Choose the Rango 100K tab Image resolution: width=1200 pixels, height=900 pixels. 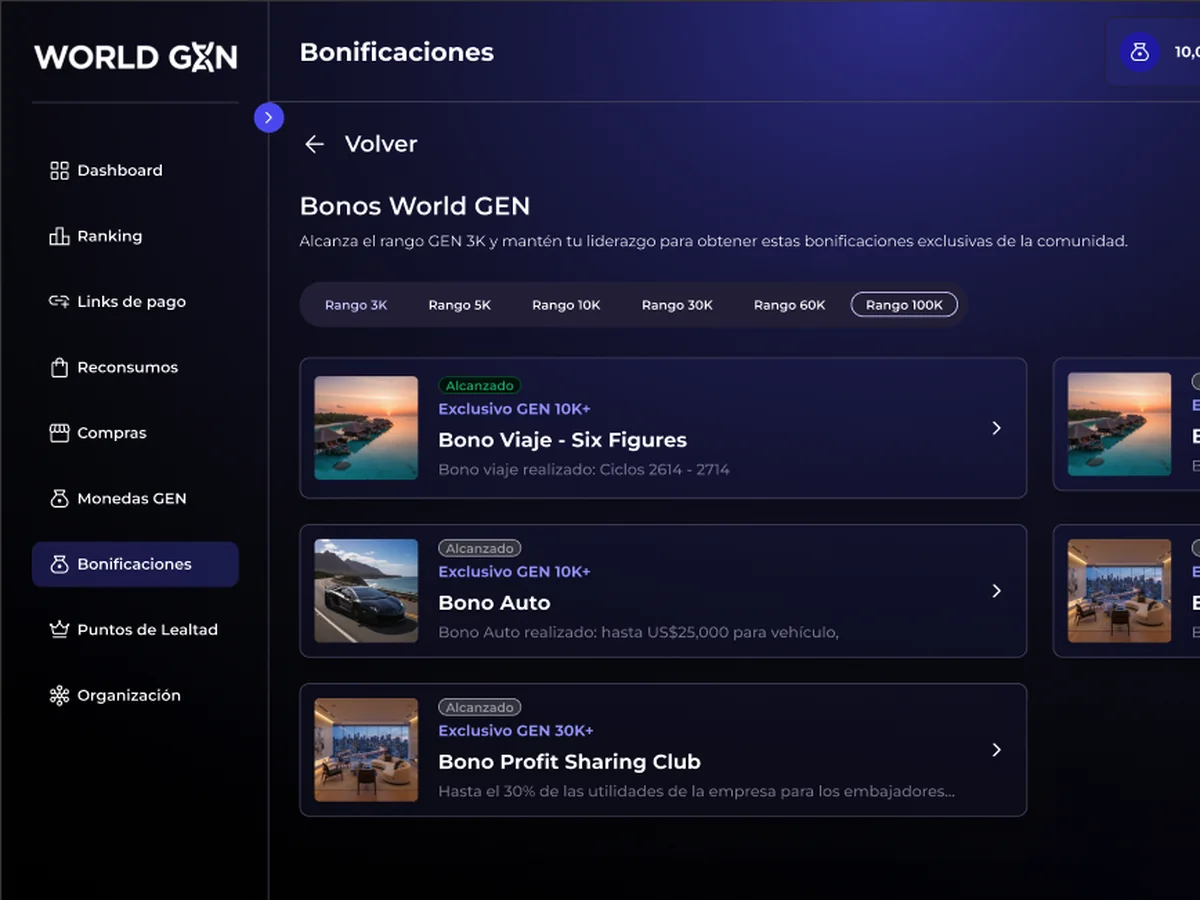[904, 305]
